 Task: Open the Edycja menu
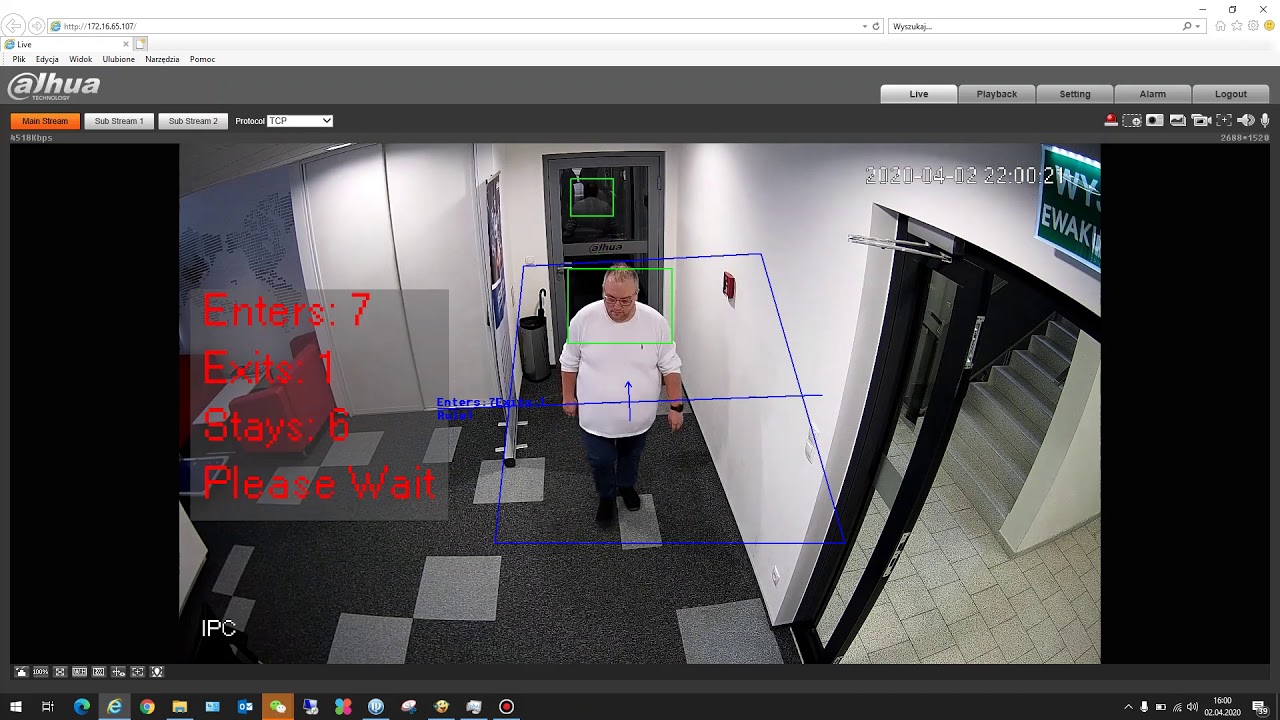(x=47, y=59)
